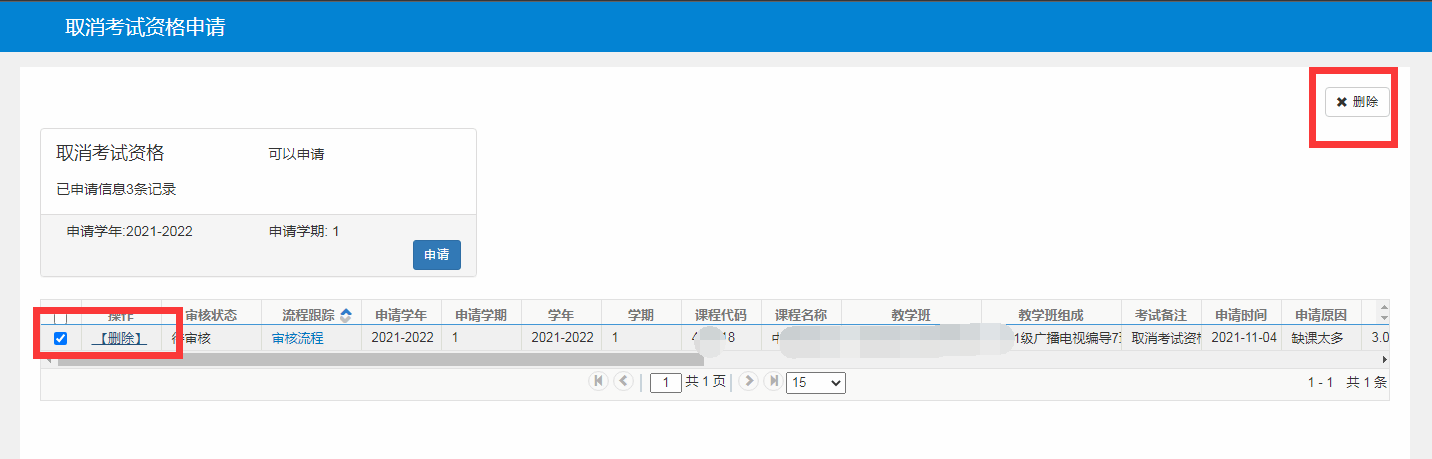Viewport: 1432px width, 459px height.
Task: Sort by 申请时间 column header
Action: coord(1240,315)
